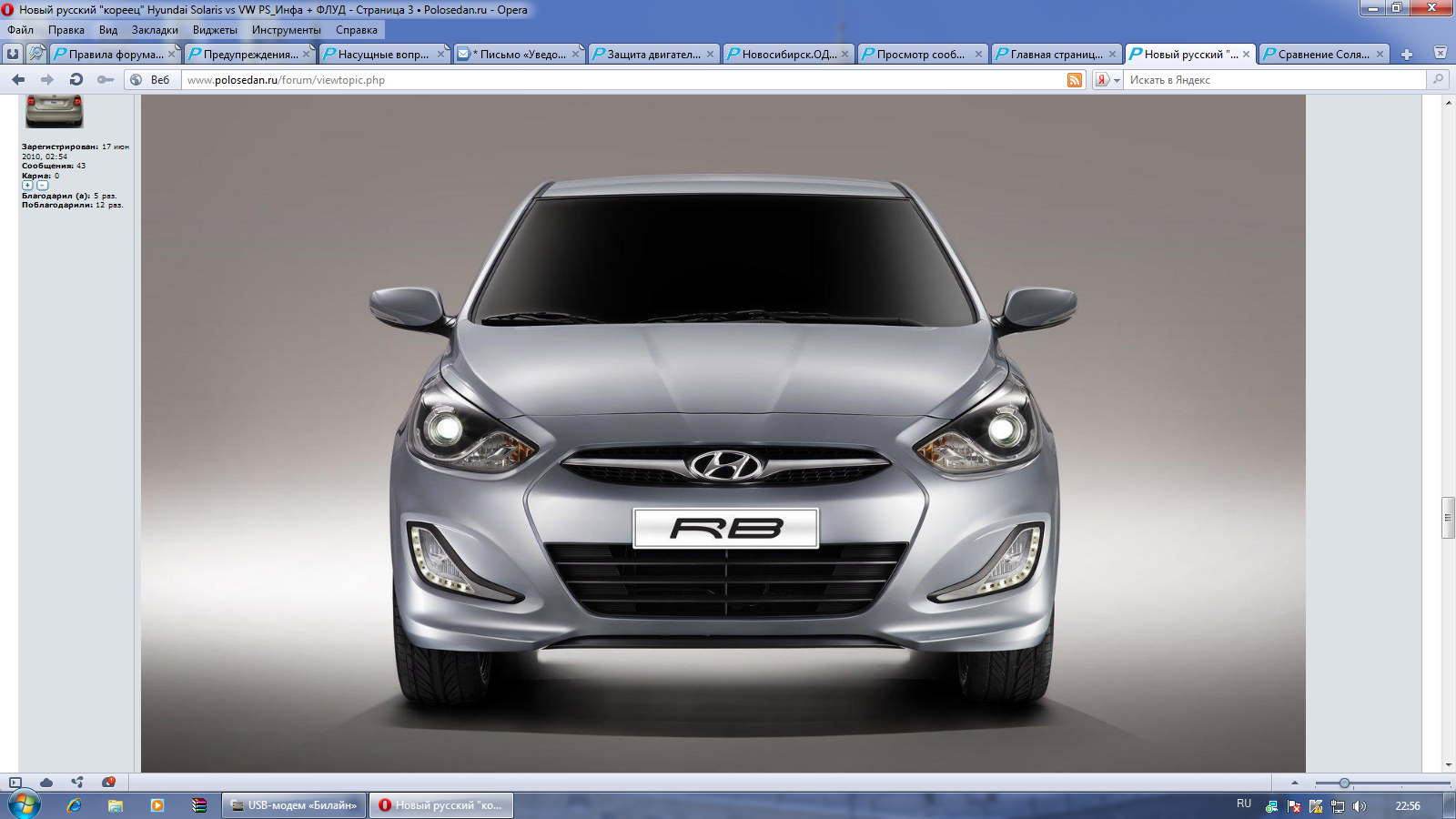Click the new tab plus button

tap(1407, 55)
